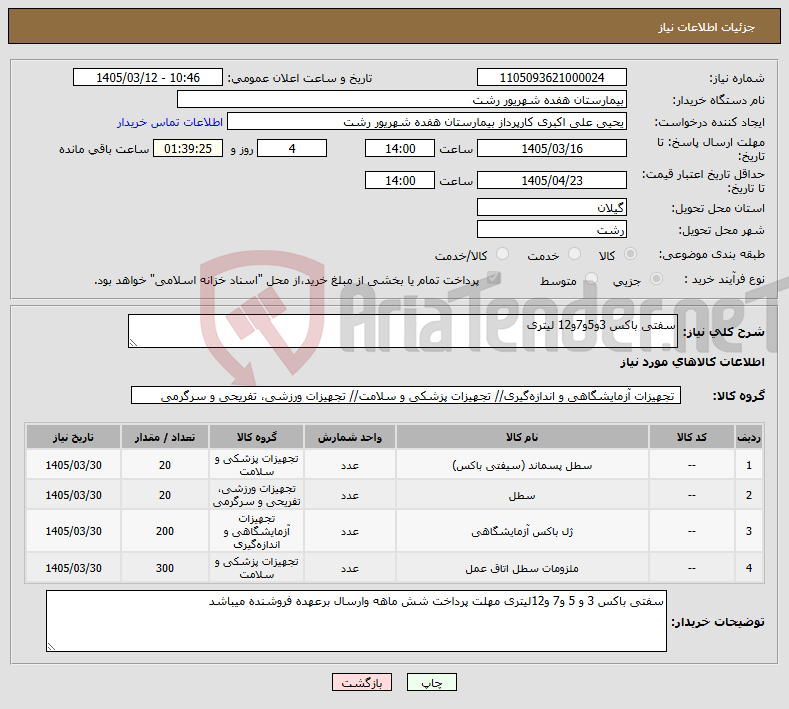Click the توضیحات خریدار textarea
789x709 pixels.
point(356,621)
